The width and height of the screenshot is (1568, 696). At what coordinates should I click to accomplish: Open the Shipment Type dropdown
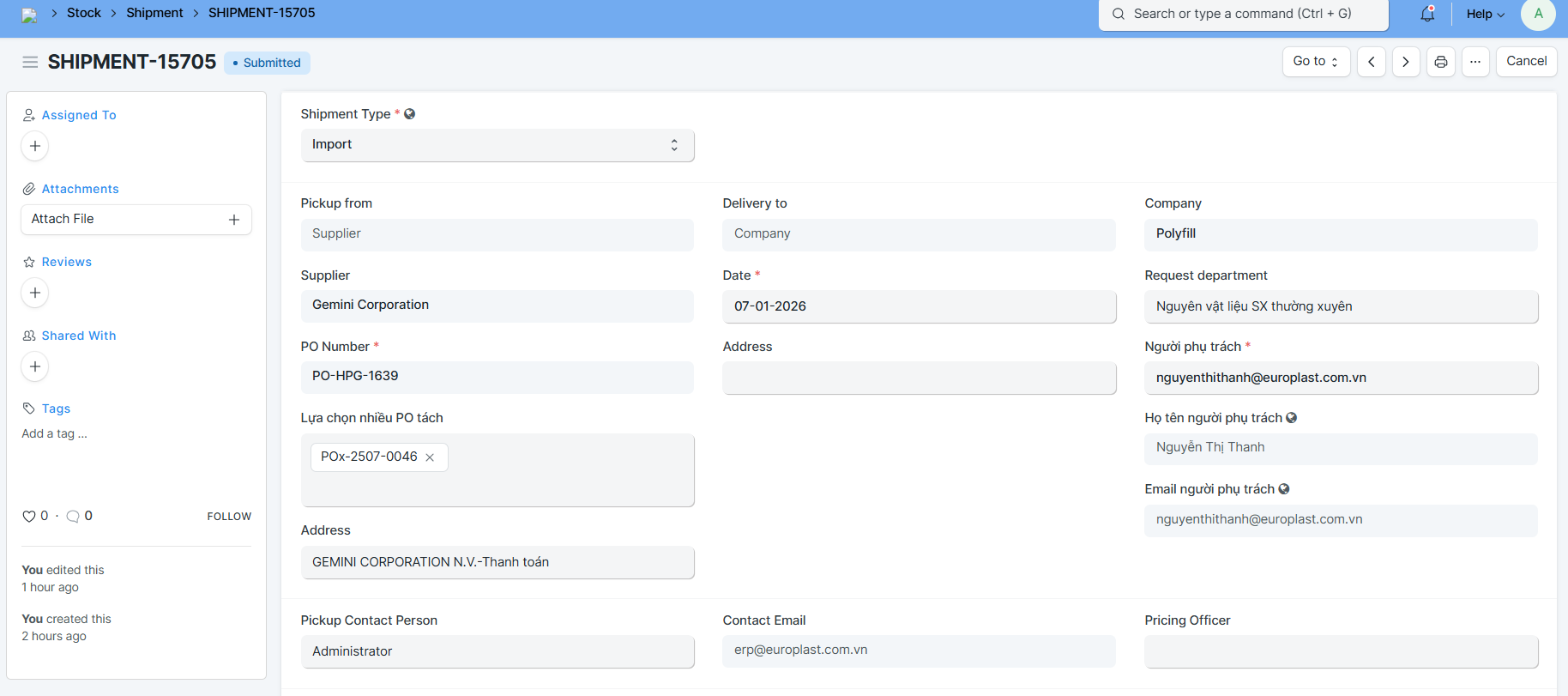pyautogui.click(x=498, y=145)
